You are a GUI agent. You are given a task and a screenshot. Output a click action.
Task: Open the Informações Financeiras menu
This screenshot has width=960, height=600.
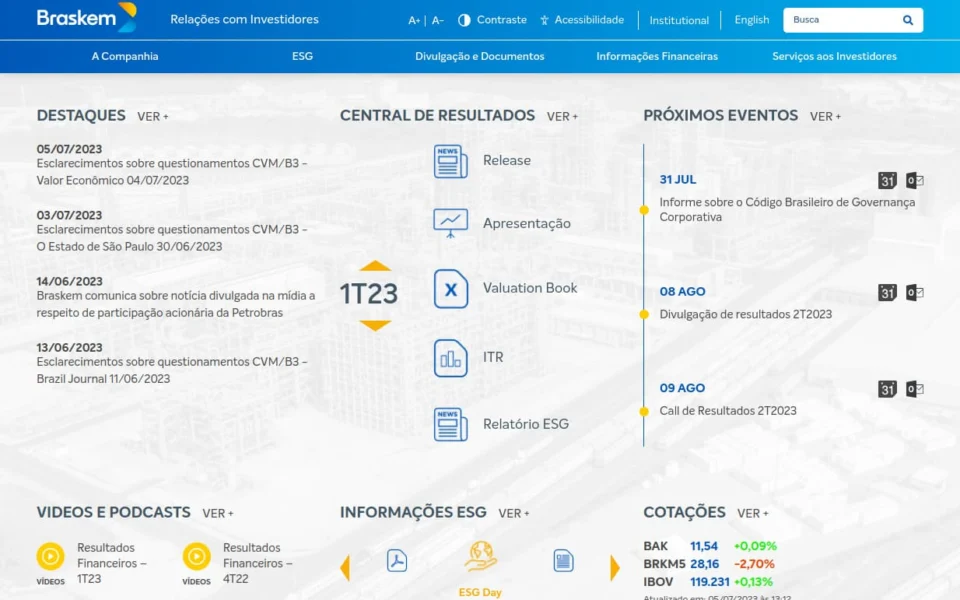pos(657,56)
